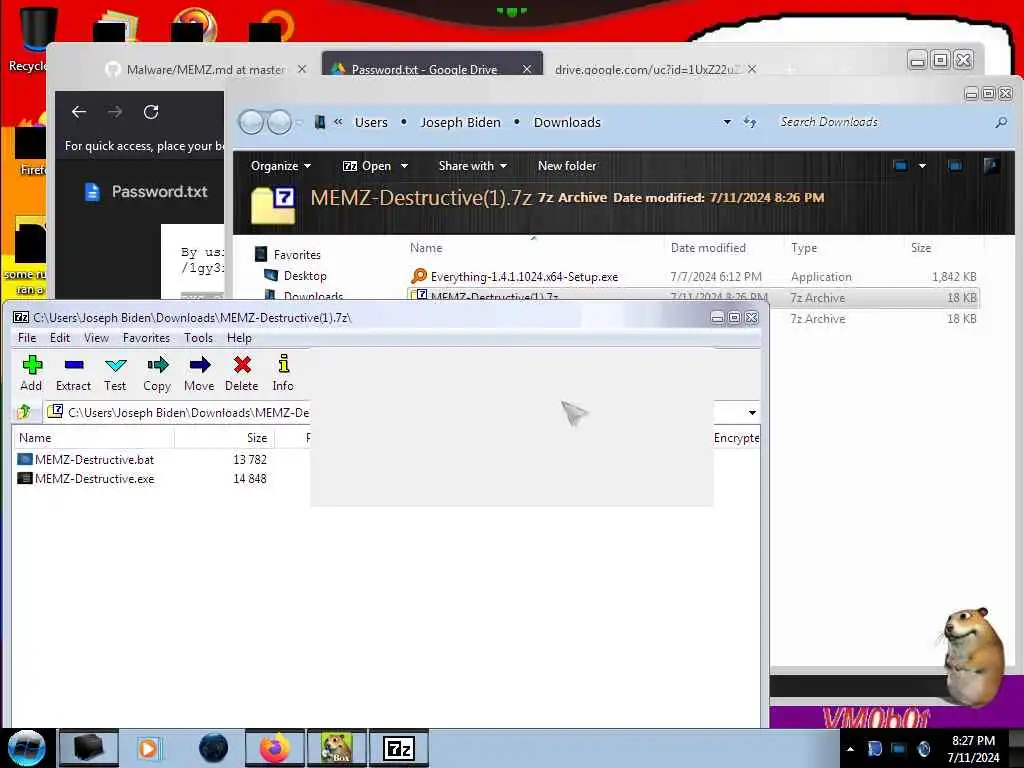Screen dimensions: 1024x768
Task: Open the 7-Zip File menu
Action: coord(27,338)
